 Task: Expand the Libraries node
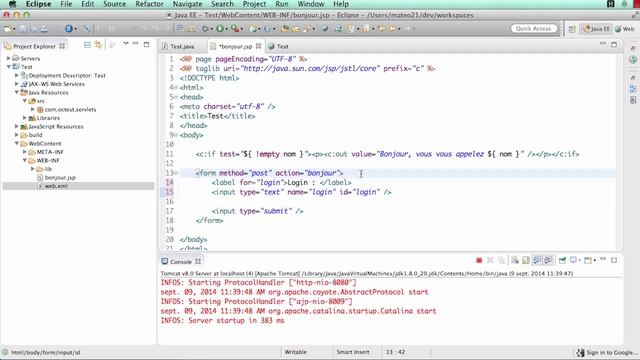click(x=25, y=118)
